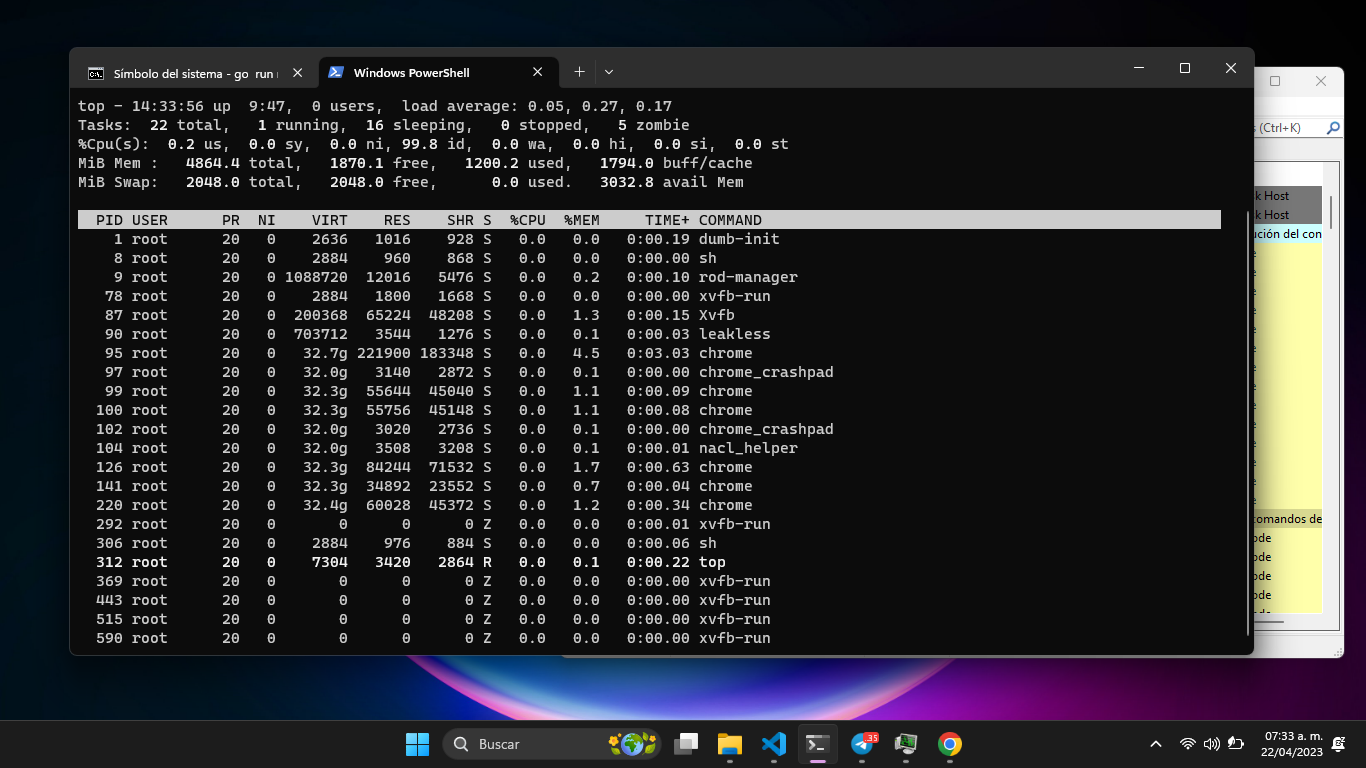1366x768 pixels.
Task: Open a new terminal tab with the plus icon
Action: 578,71
